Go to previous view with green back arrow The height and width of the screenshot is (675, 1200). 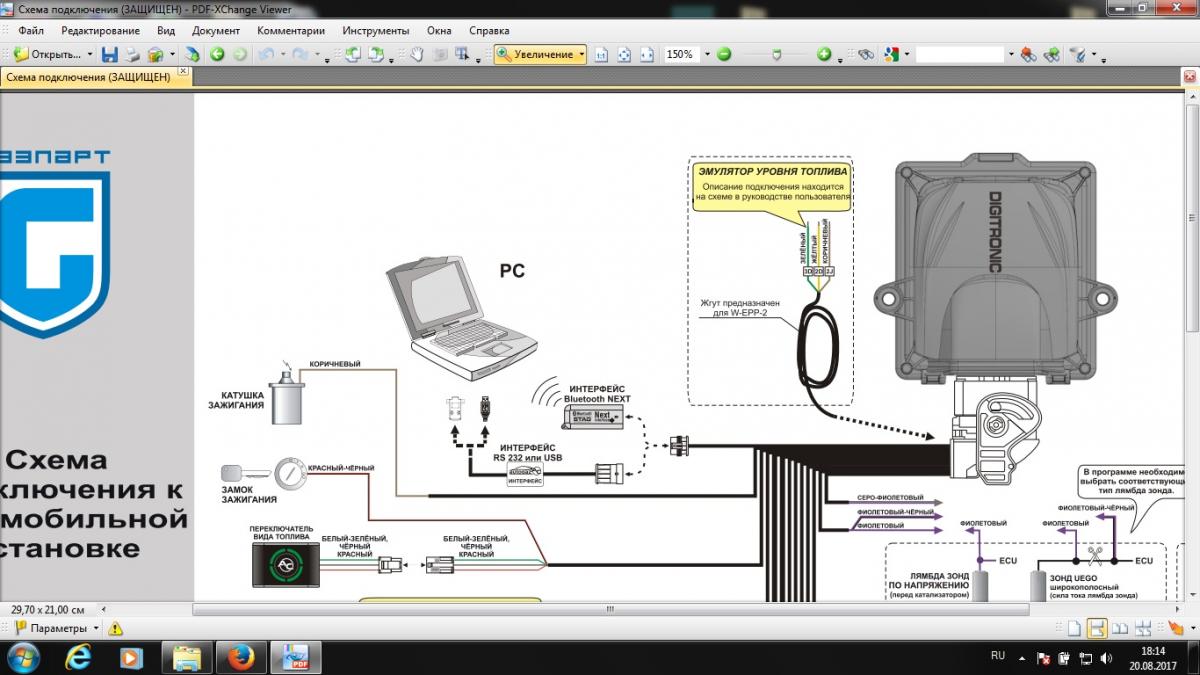(217, 54)
